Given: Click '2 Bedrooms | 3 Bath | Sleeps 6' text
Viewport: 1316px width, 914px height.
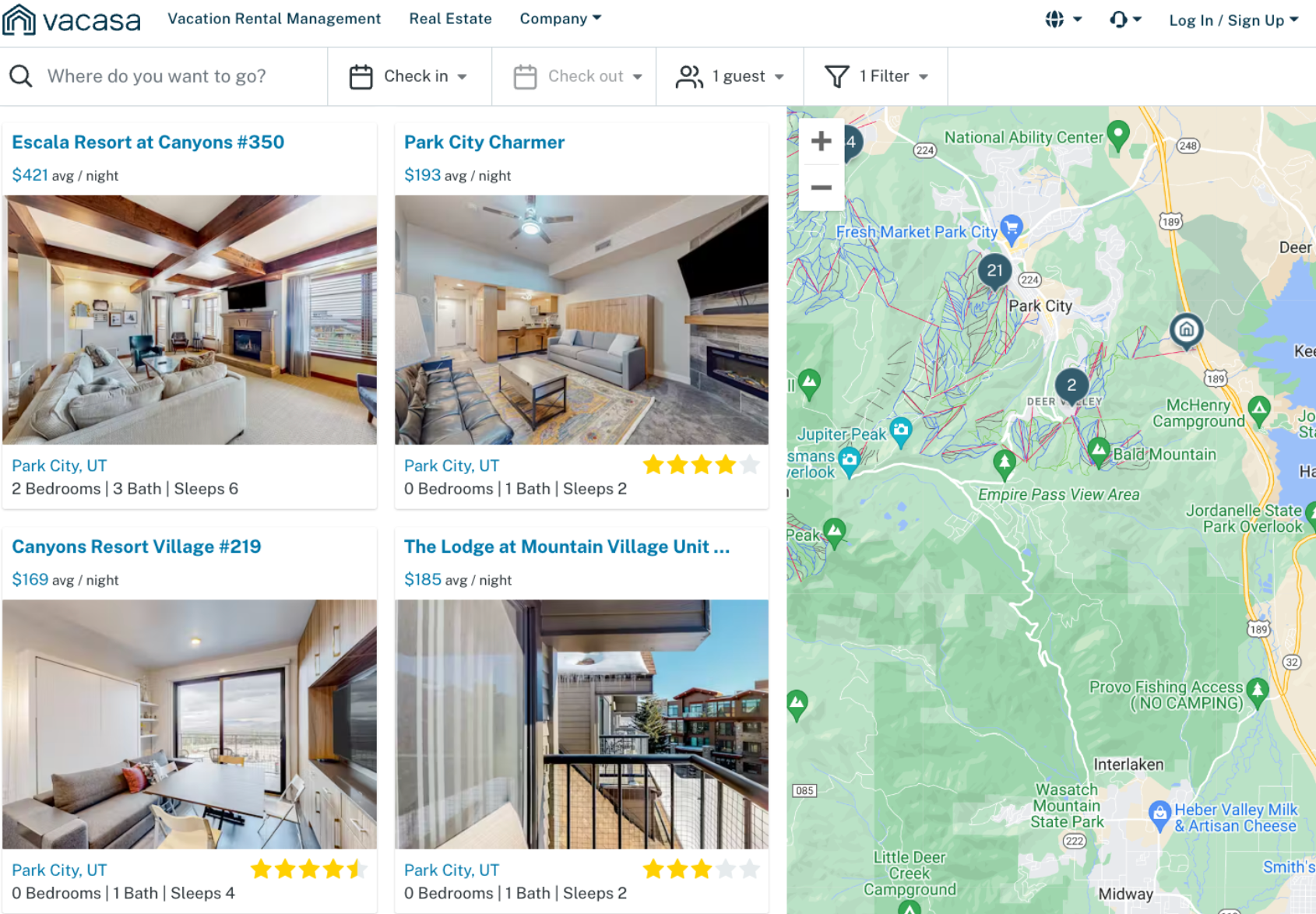Looking at the screenshot, I should (x=125, y=489).
